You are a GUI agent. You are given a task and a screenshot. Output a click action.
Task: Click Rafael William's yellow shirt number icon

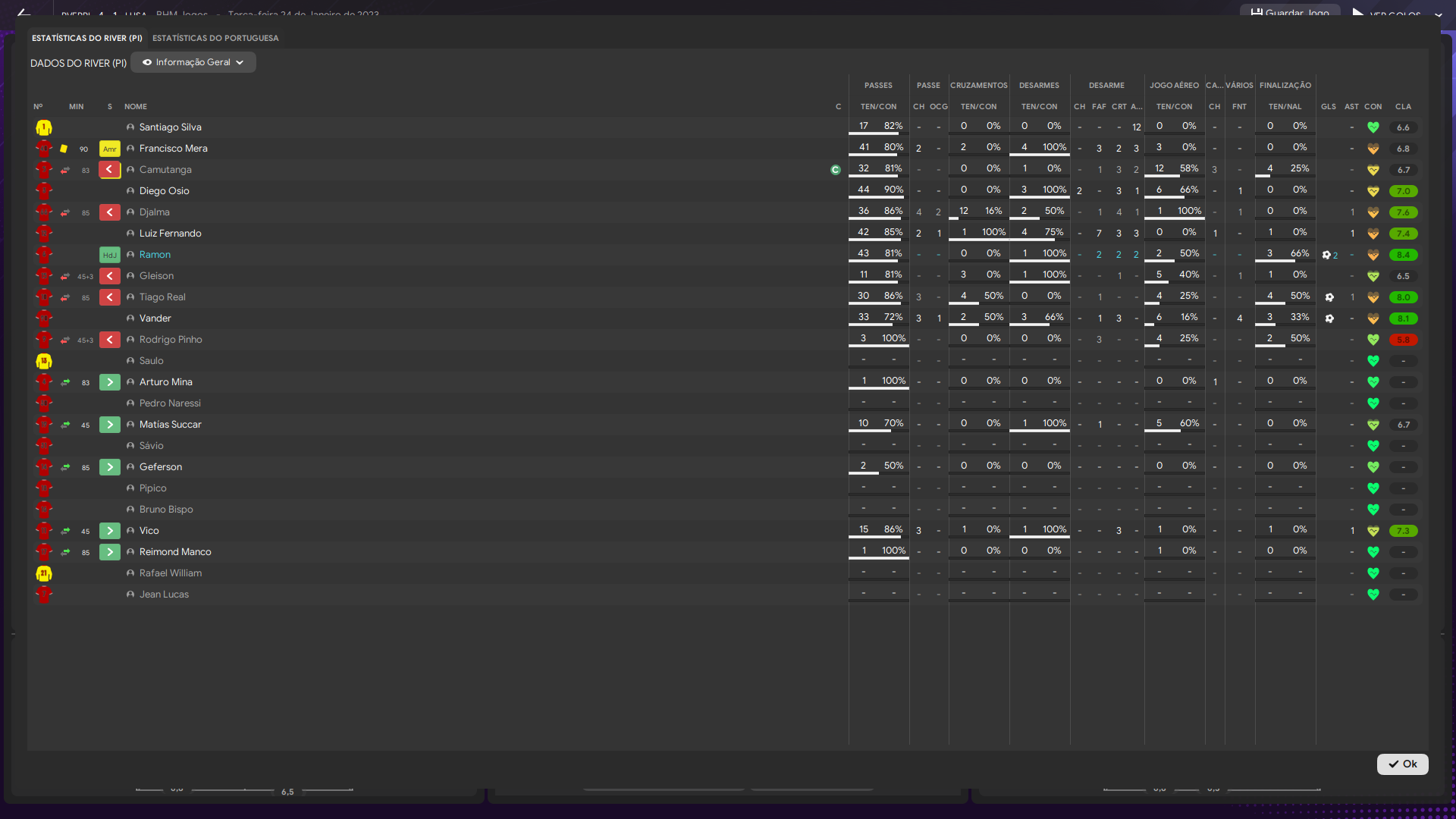(x=44, y=573)
